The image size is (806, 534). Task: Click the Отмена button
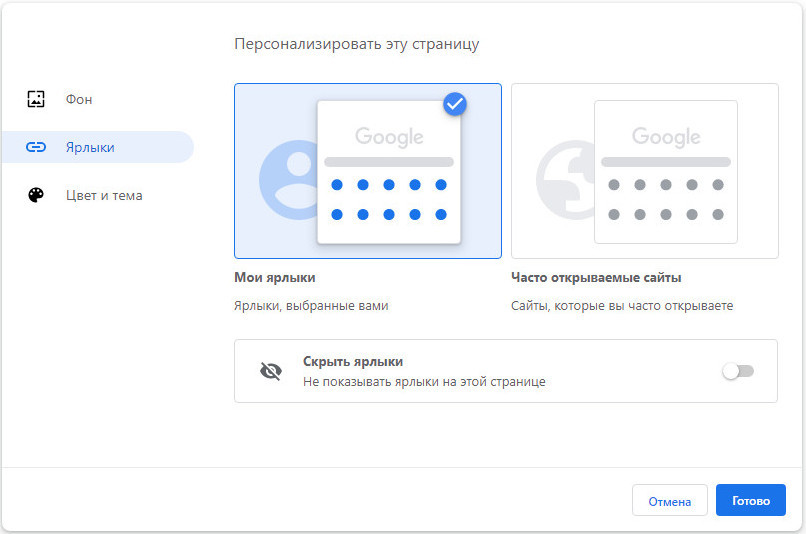pos(669,500)
